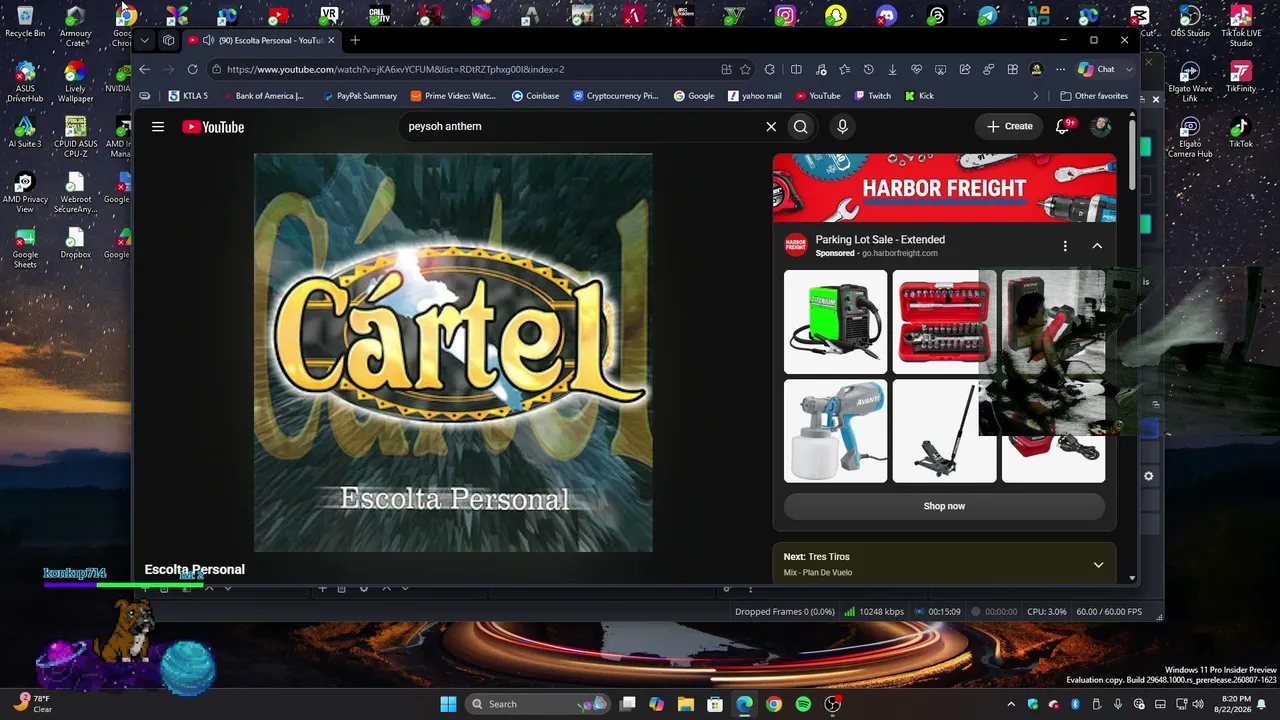Open the Harbor Freight banner ad
The height and width of the screenshot is (720, 1280).
[944, 188]
